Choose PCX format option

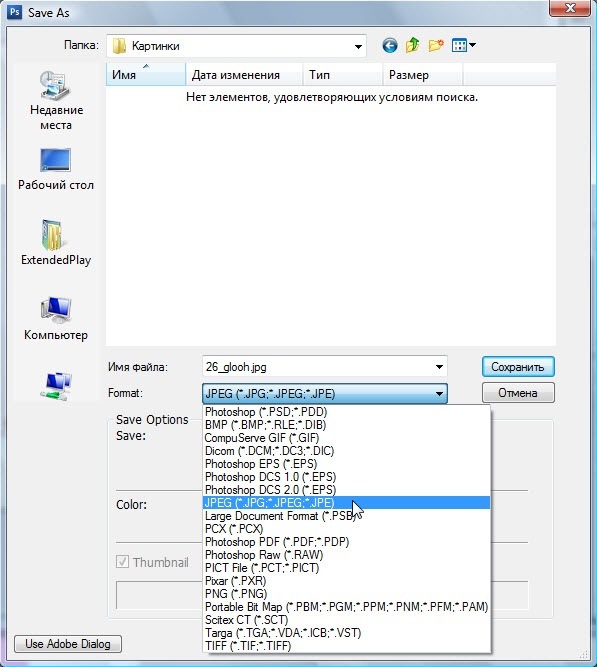[346, 529]
